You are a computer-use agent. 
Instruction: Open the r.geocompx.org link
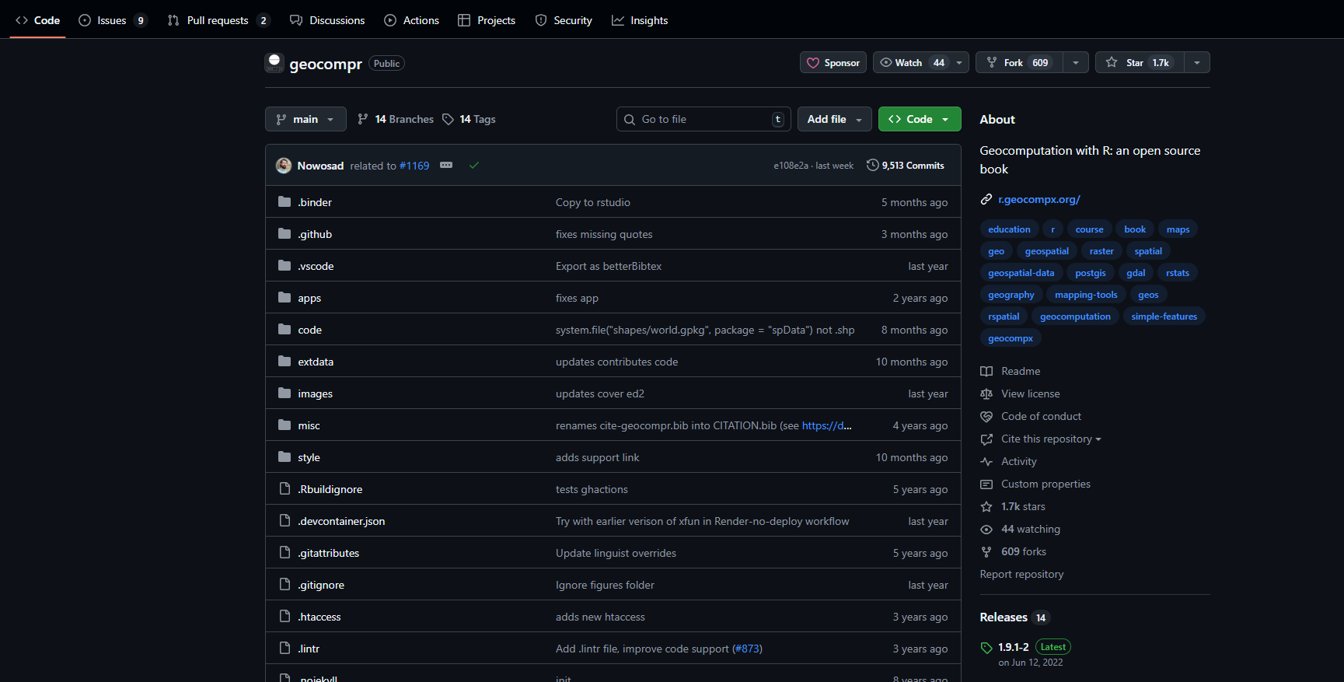pyautogui.click(x=1039, y=199)
